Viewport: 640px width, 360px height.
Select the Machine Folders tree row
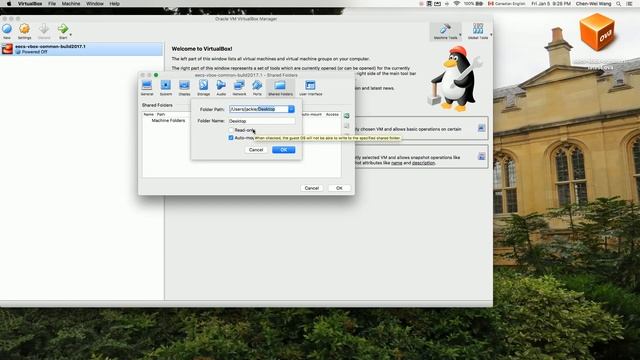[x=168, y=121]
